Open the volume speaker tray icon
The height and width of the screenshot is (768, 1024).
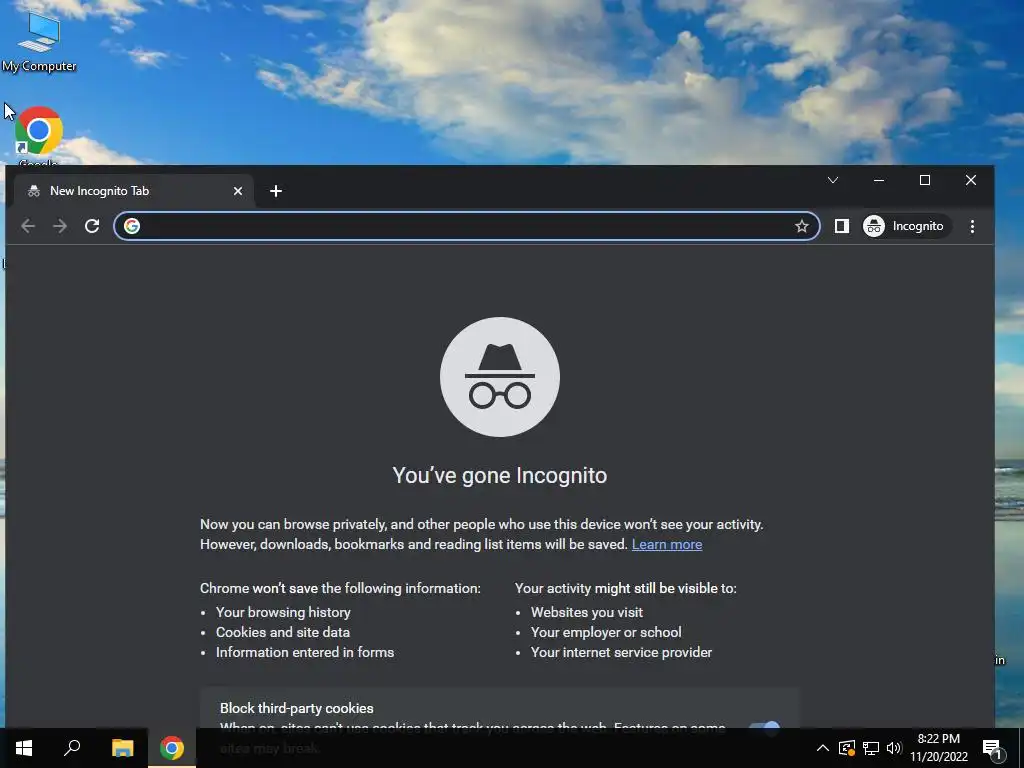[x=894, y=748]
